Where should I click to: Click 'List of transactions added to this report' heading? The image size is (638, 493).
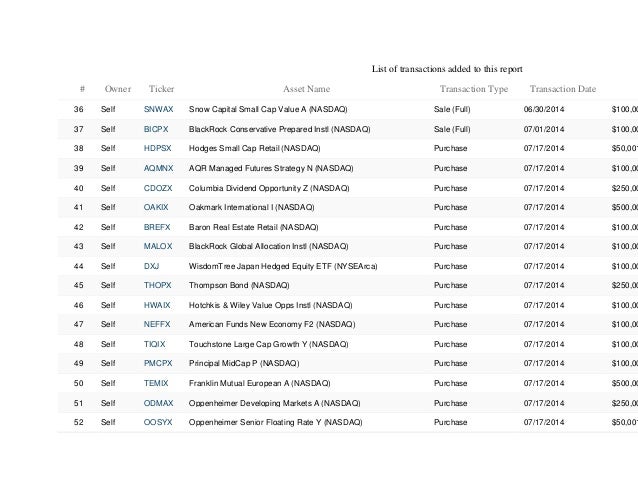click(447, 69)
